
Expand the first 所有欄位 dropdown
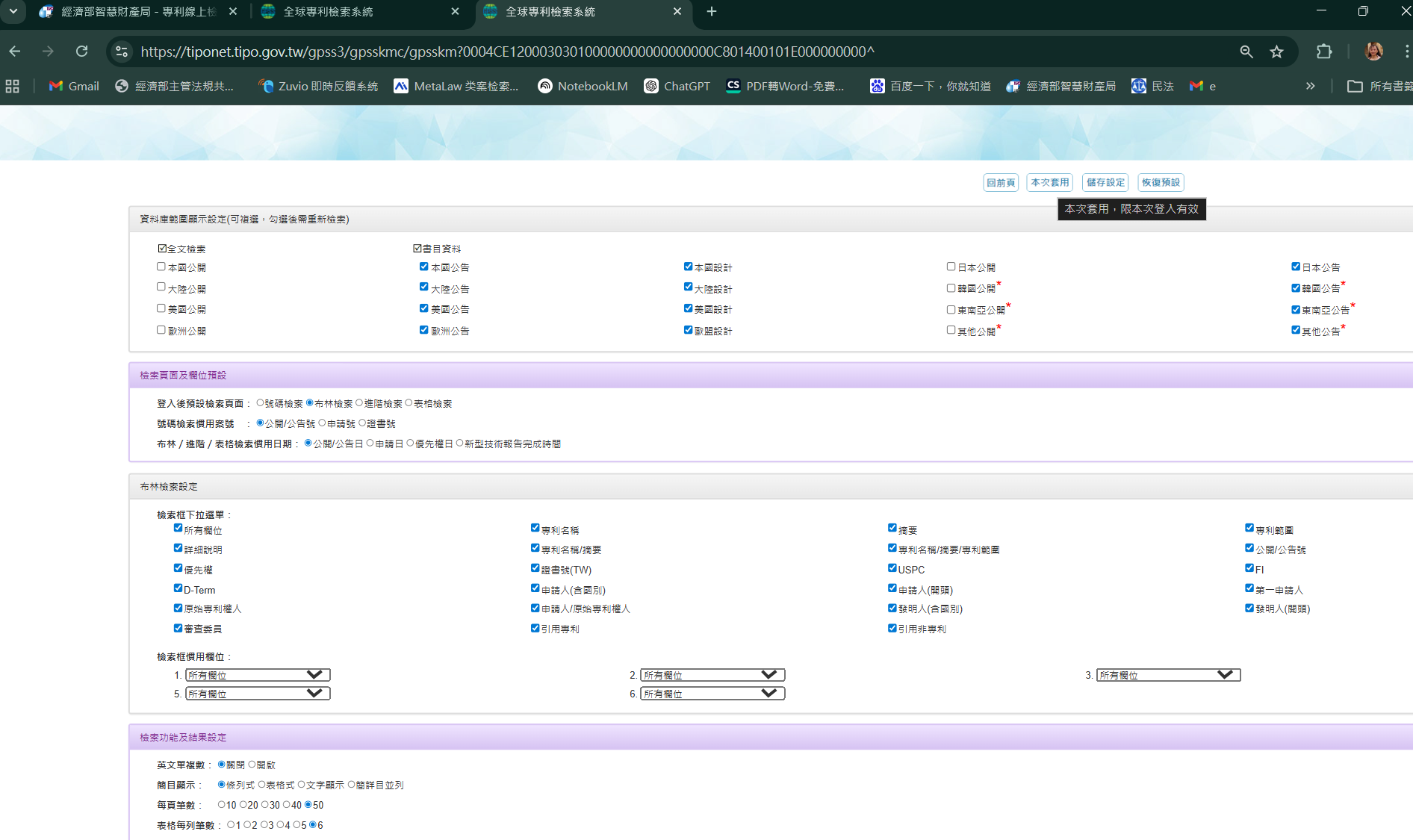258,675
